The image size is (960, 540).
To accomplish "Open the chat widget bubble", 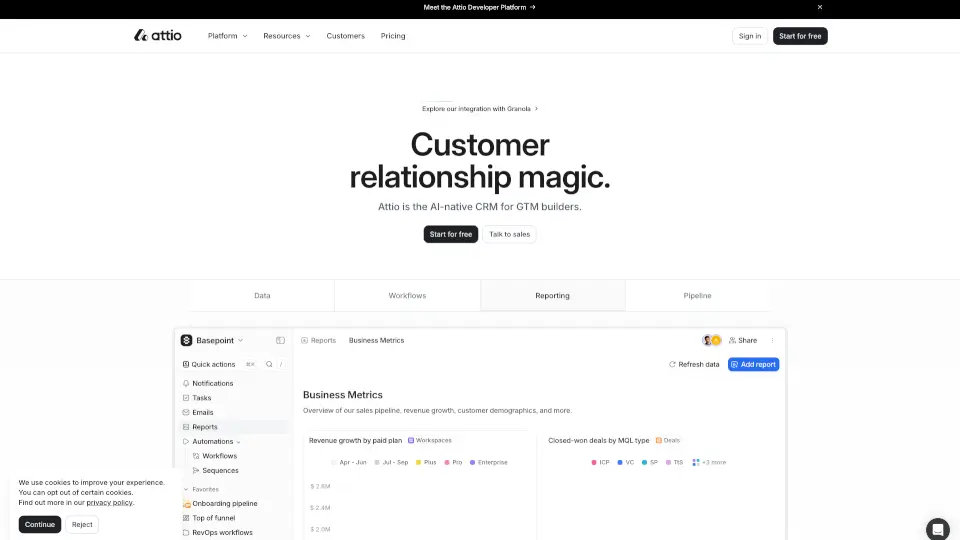I will pyautogui.click(x=937, y=528).
